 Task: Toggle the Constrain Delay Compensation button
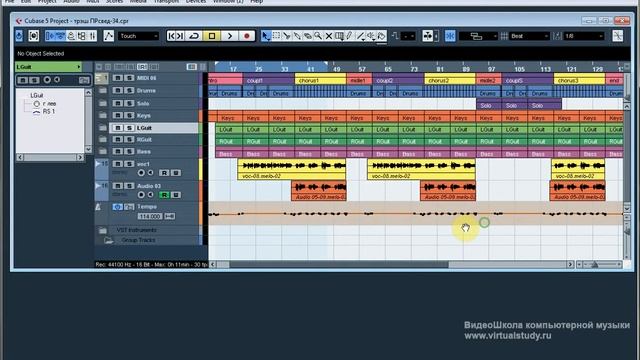click(33, 36)
